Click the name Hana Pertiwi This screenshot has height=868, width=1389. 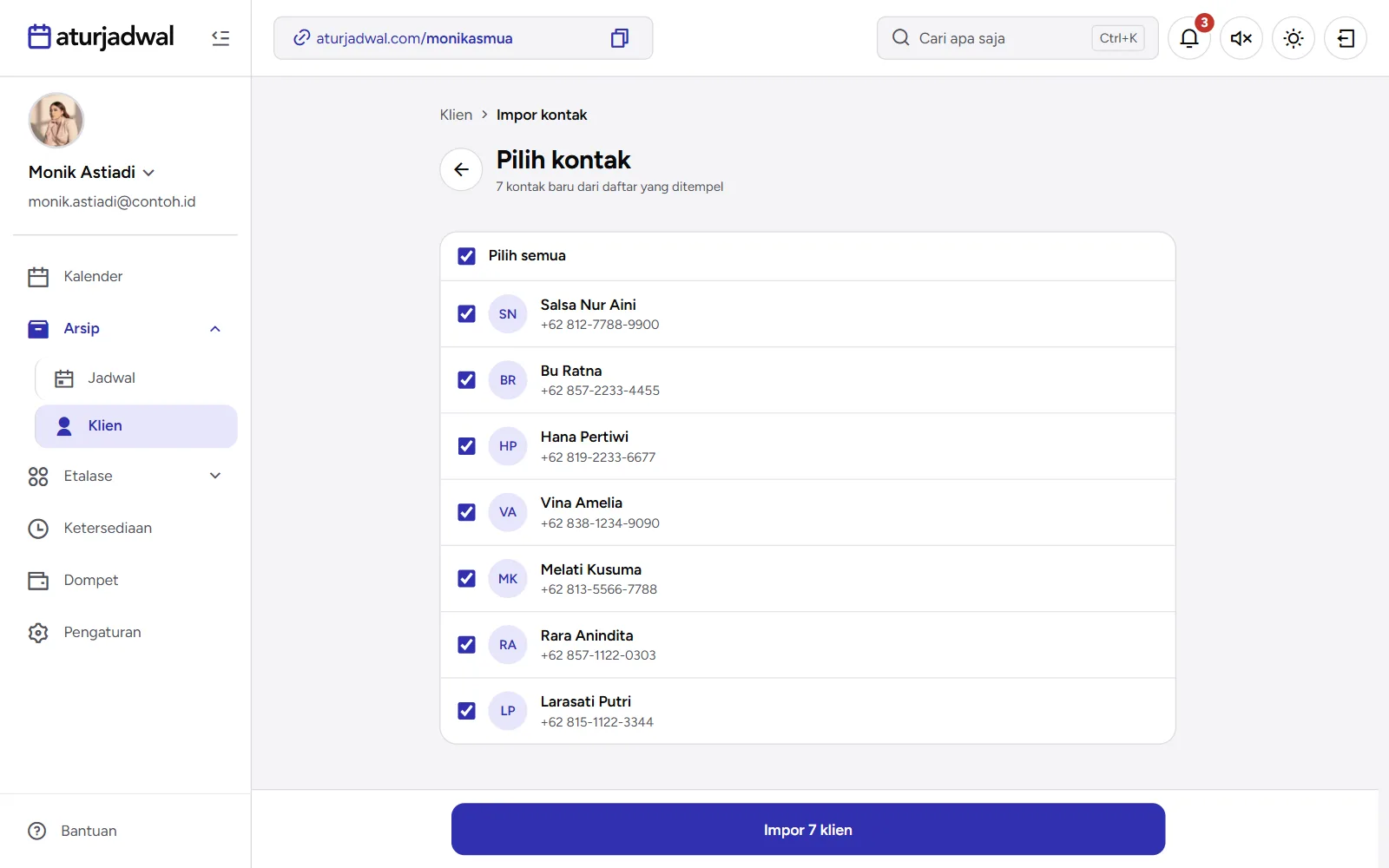[x=584, y=437]
